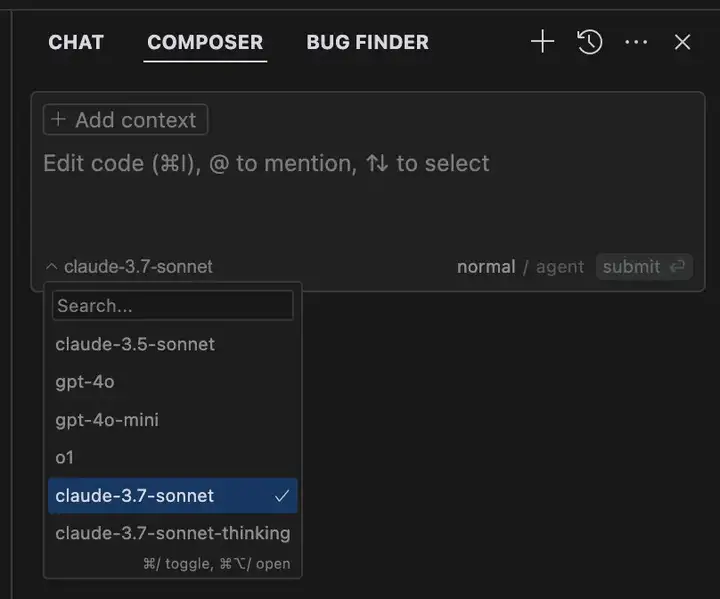Screen dimensions: 720x599
Task: Click the plus icon in Add context
Action: tap(58, 119)
